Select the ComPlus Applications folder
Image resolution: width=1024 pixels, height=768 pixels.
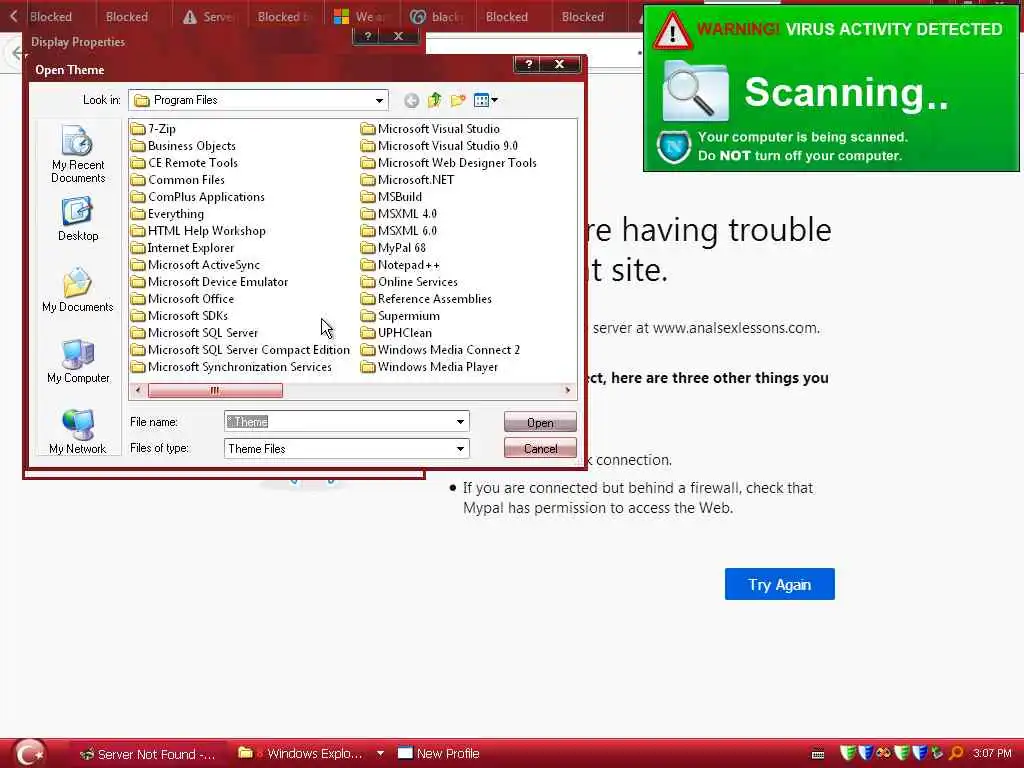198,197
